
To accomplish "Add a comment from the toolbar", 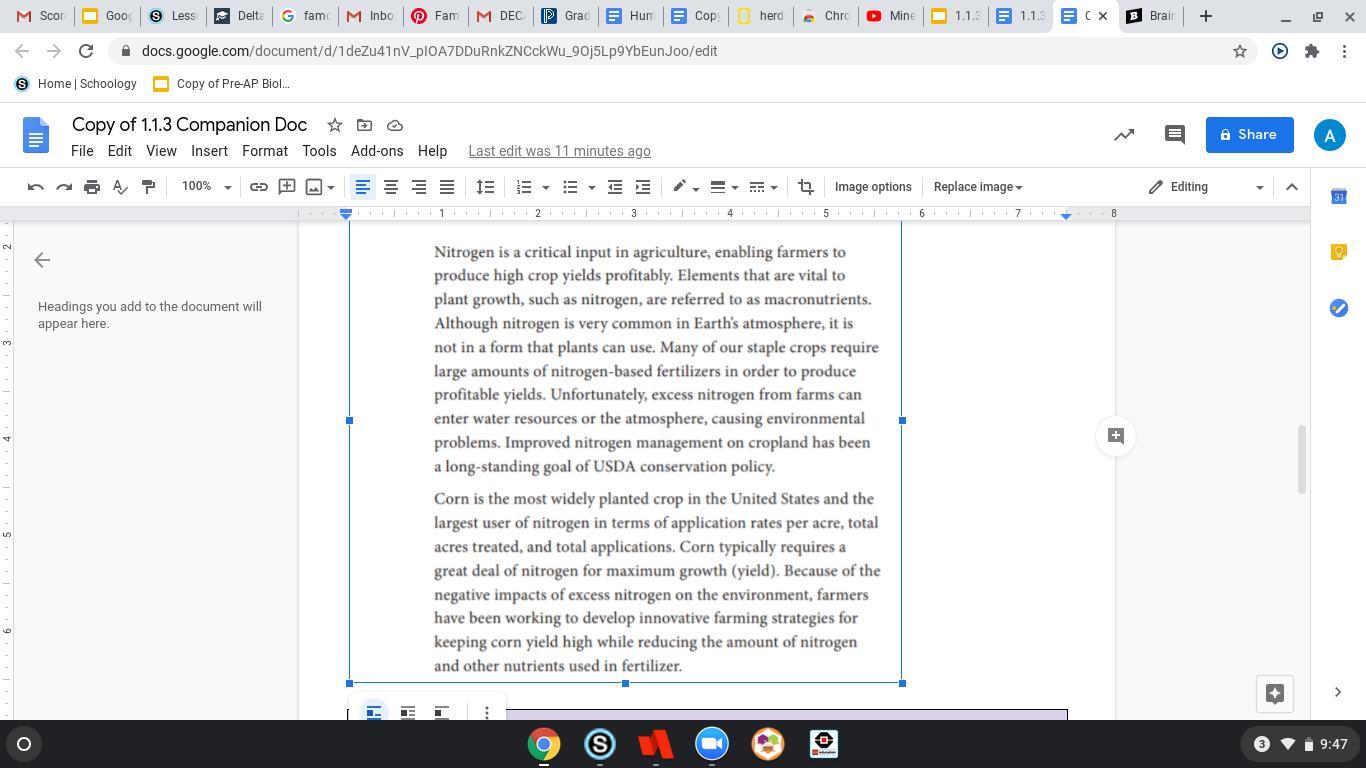I will pyautogui.click(x=287, y=187).
